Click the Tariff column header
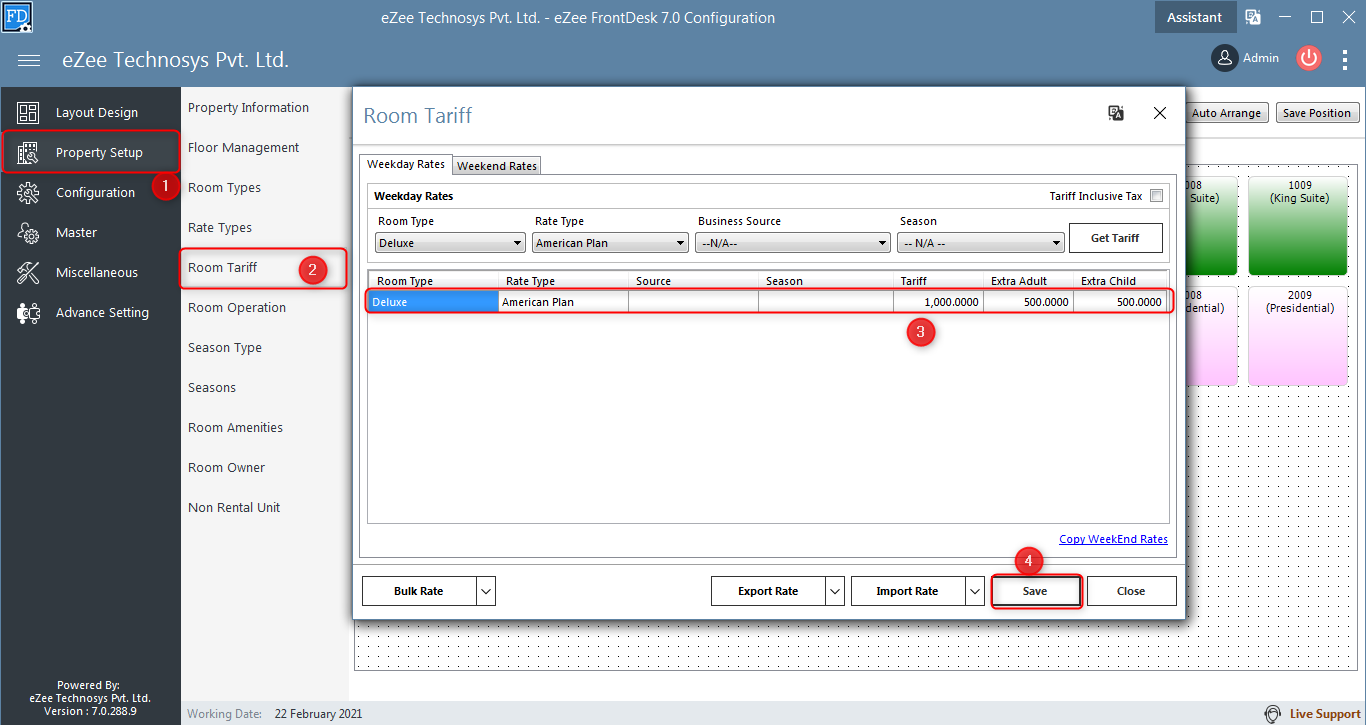This screenshot has width=1366, height=725. click(x=938, y=281)
